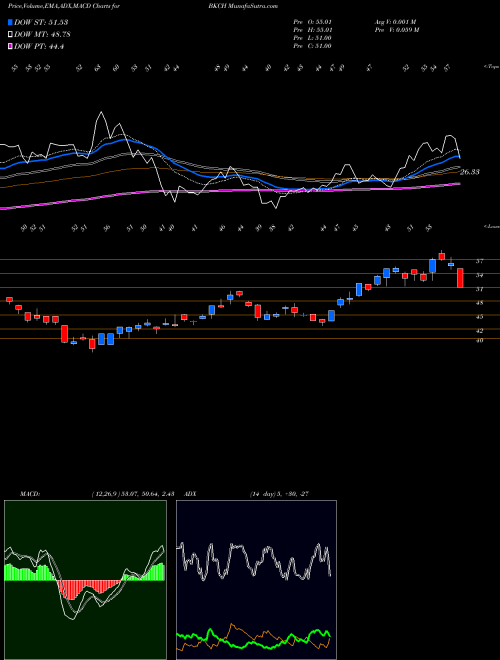Click the Pre H: 55.01 value
Viewport: 500px width, 660px height.
[x=312, y=30]
